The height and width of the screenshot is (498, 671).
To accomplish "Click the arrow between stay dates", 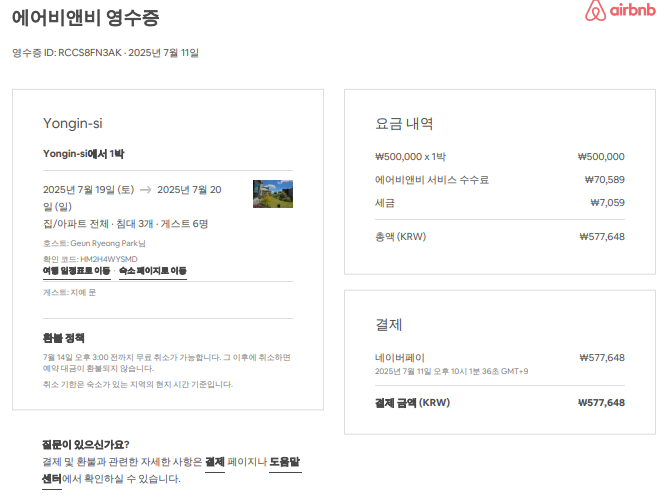I will coord(146,190).
